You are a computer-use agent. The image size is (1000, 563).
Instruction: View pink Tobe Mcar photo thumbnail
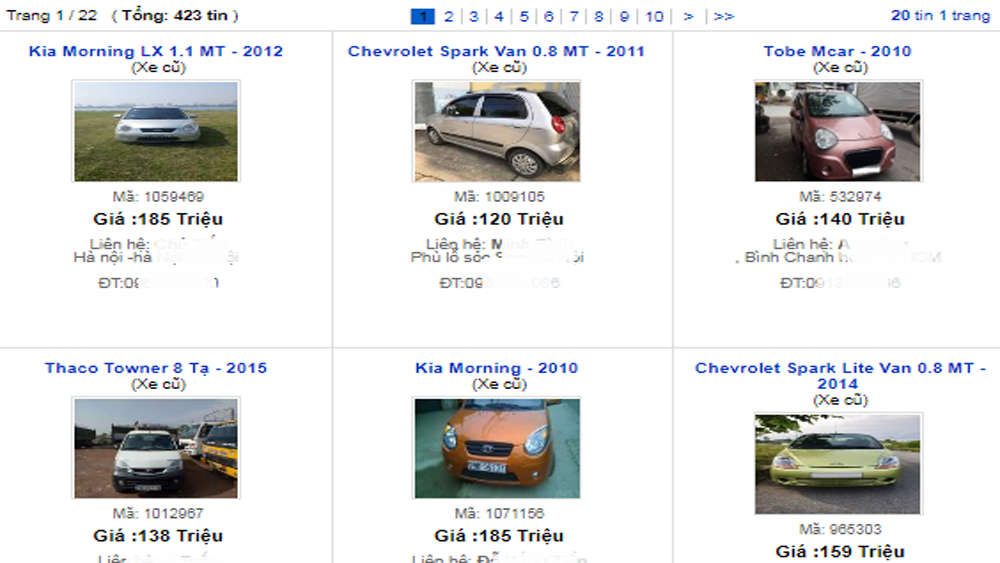(838, 131)
